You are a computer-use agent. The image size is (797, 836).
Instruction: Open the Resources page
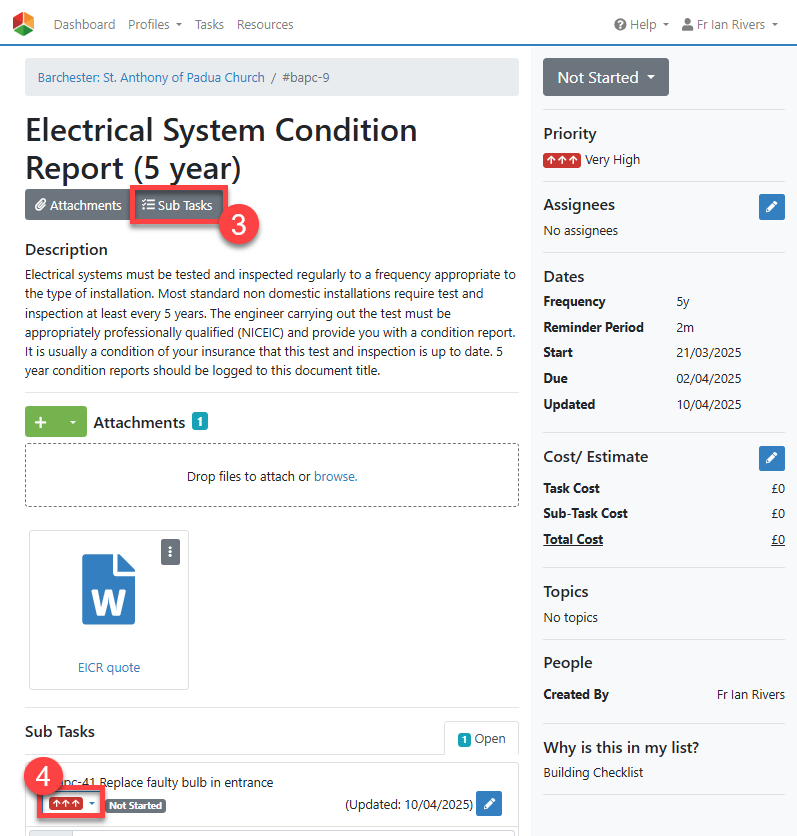(265, 24)
